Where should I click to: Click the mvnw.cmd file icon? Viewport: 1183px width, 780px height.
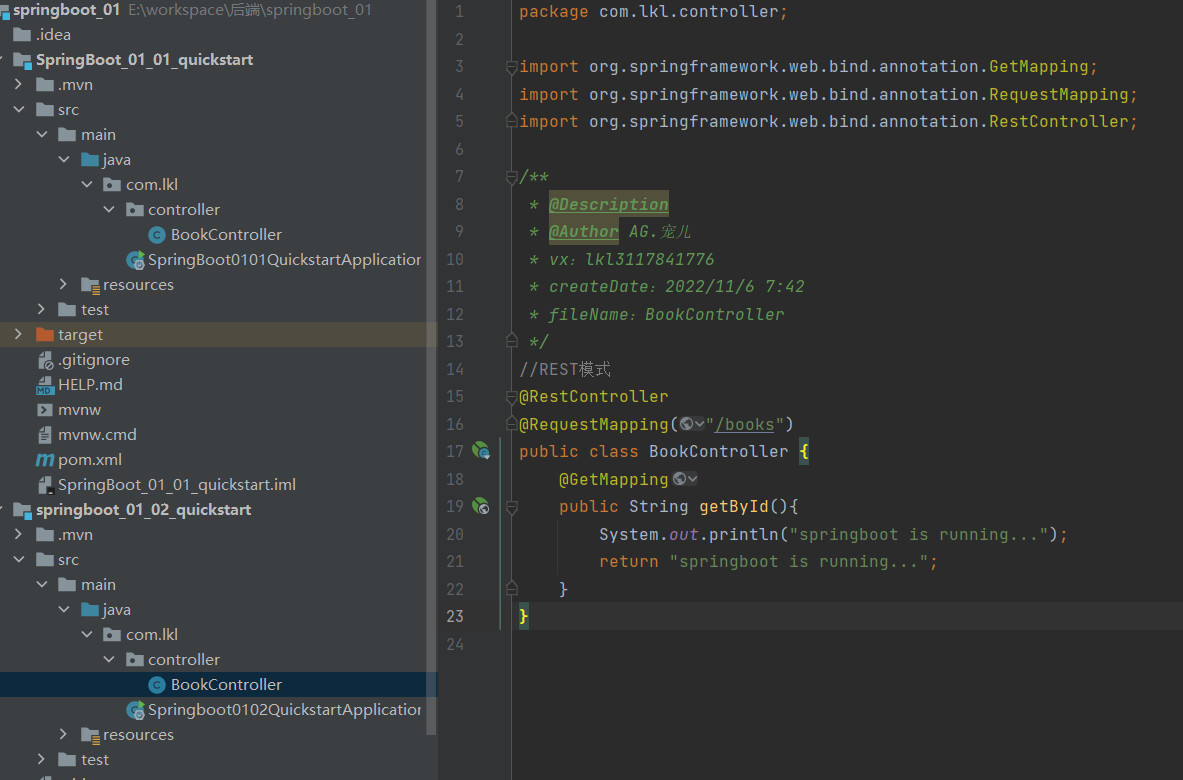[x=45, y=435]
